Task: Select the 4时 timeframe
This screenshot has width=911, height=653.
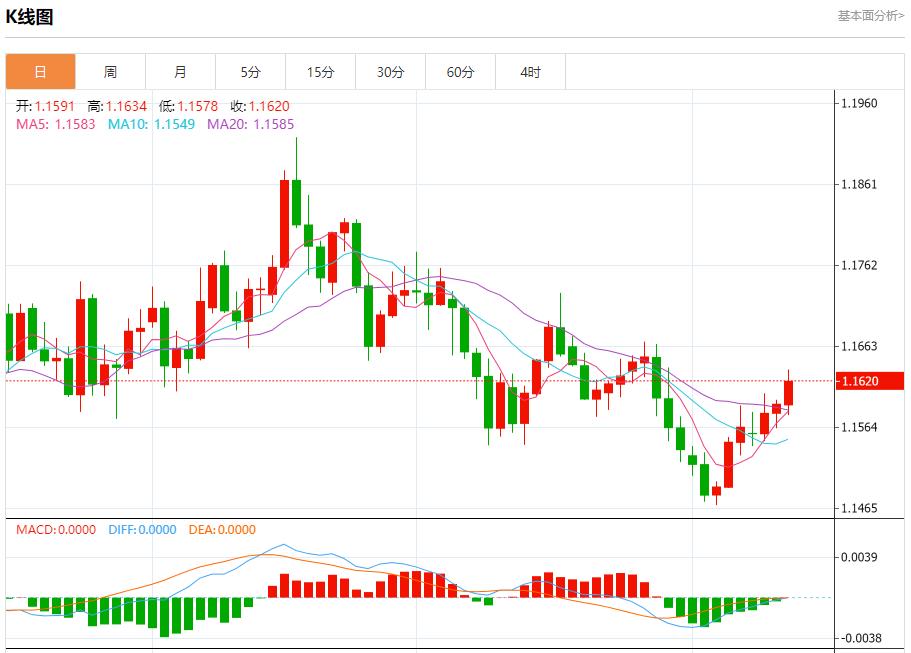Action: click(531, 71)
